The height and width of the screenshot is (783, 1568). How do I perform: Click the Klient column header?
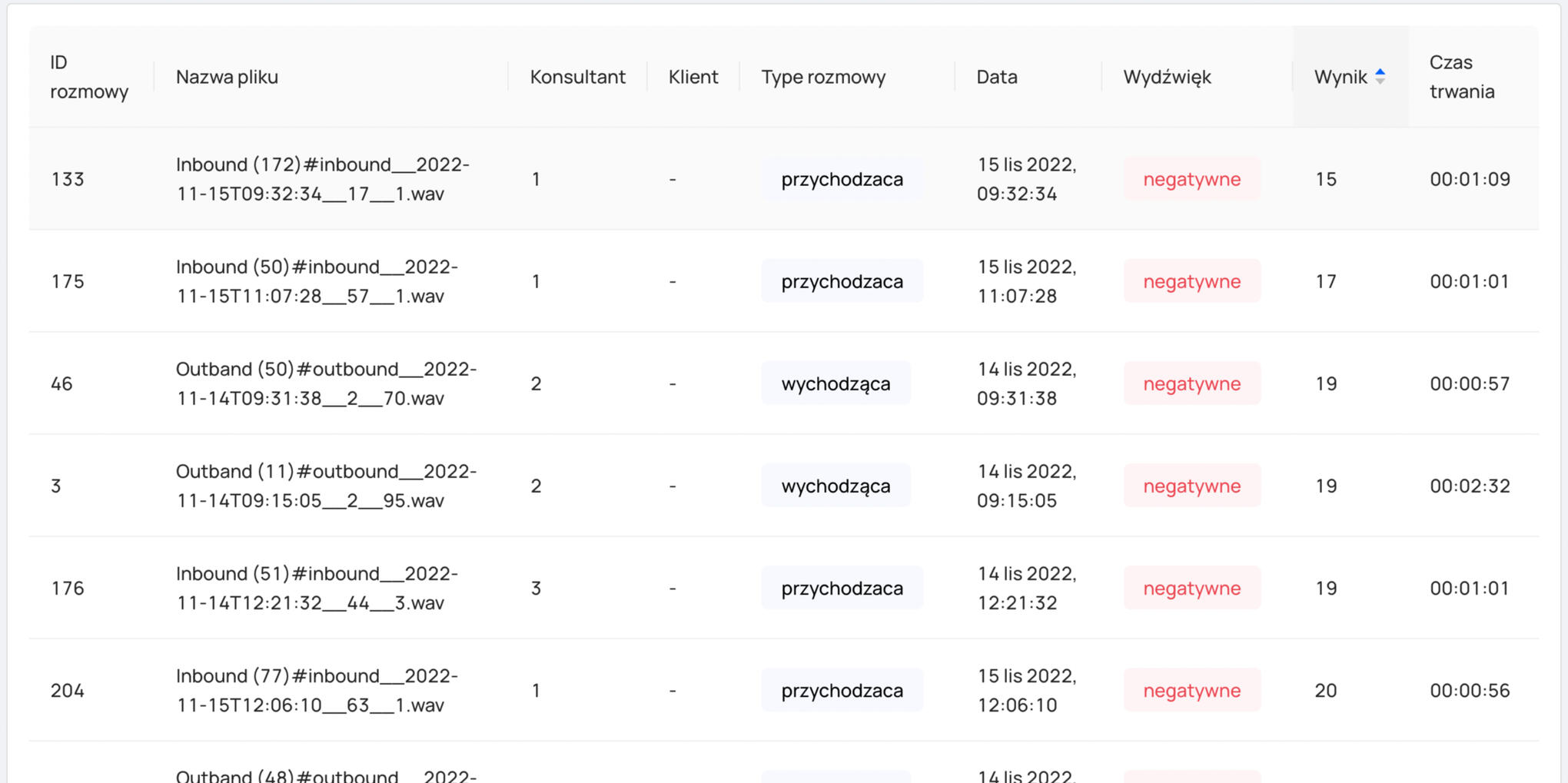tap(693, 77)
